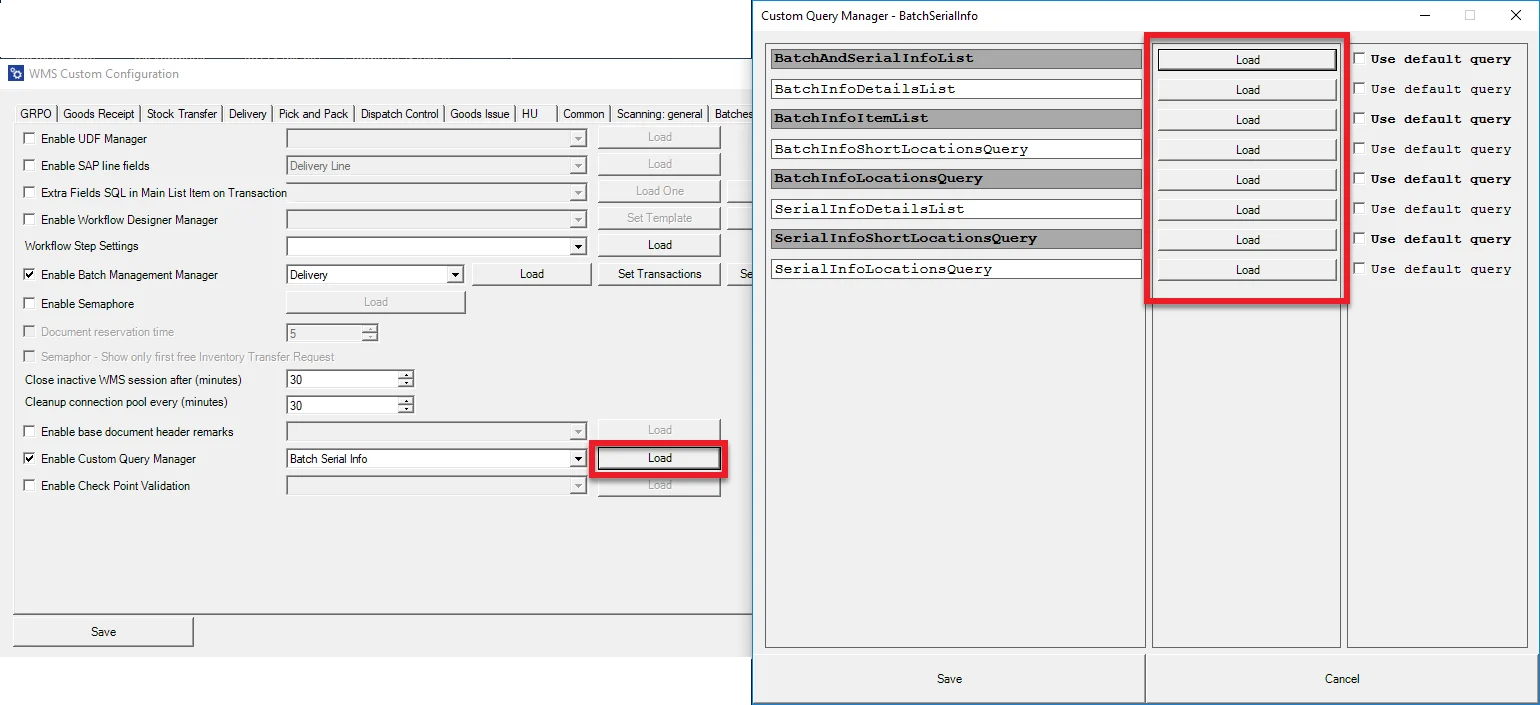Open the Batch Serial Info dropdown
1540x705 pixels.
(x=577, y=458)
